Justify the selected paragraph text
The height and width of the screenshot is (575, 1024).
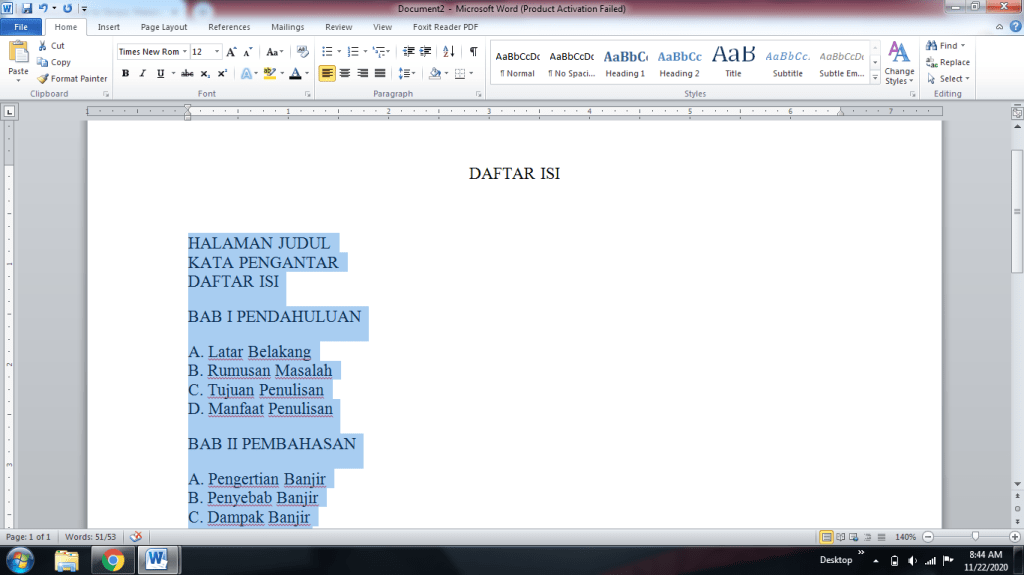point(380,73)
